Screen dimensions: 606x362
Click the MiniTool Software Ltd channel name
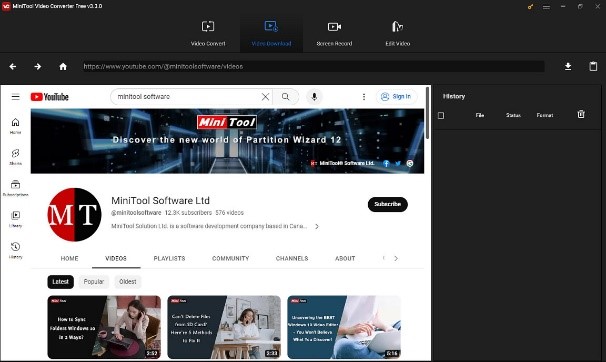(x=160, y=201)
